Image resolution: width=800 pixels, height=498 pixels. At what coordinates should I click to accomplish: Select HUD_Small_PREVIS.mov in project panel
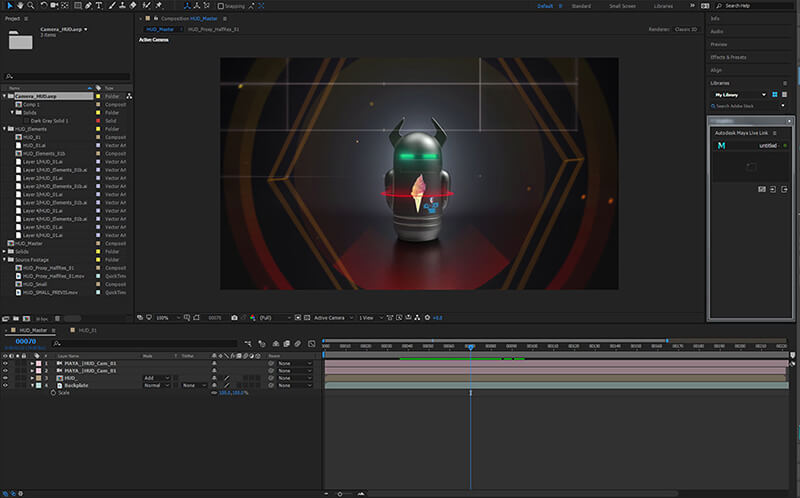click(x=50, y=292)
